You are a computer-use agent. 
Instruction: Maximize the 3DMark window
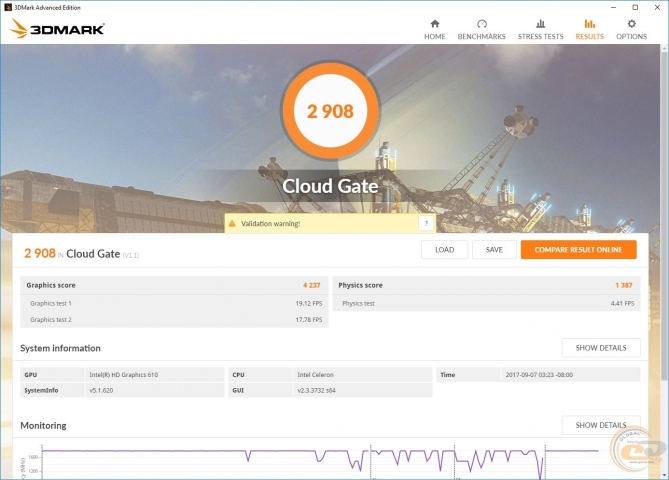pyautogui.click(x=635, y=7)
